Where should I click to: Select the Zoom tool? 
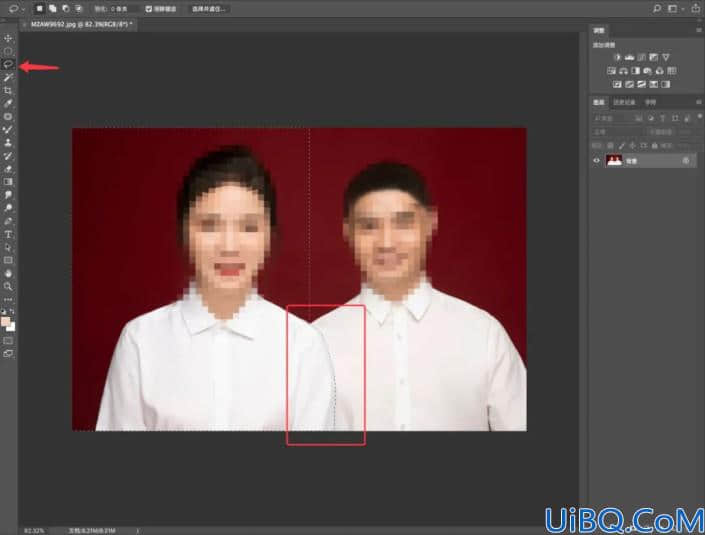click(8, 286)
